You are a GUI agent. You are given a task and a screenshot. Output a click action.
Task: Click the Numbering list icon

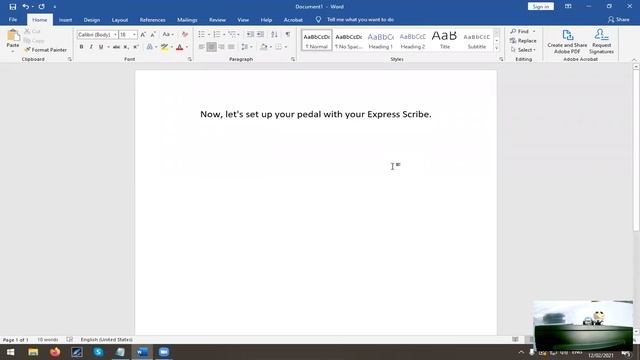(217, 35)
